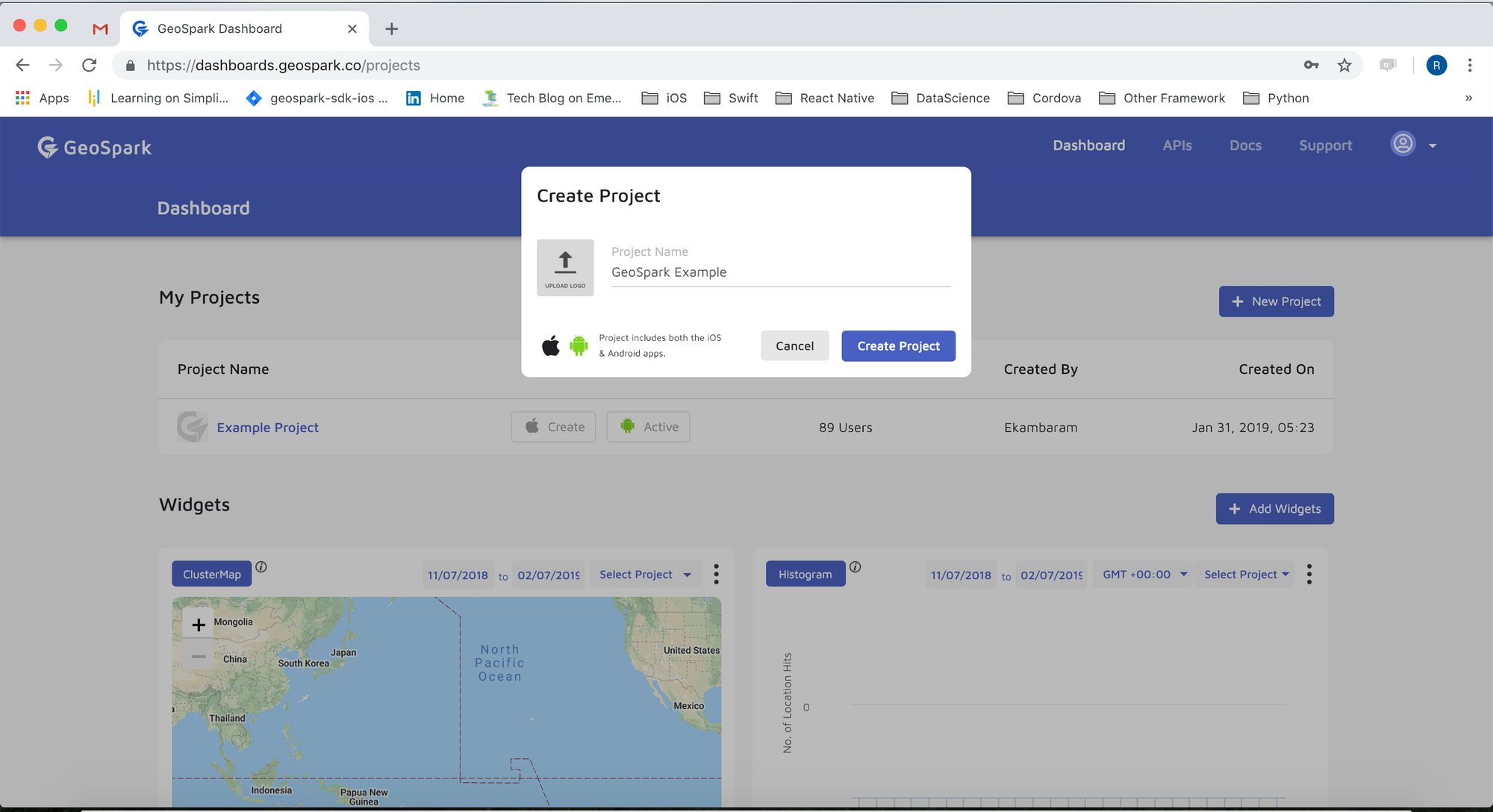Close the GeoSpark Dashboard tab
1493x812 pixels.
point(352,28)
